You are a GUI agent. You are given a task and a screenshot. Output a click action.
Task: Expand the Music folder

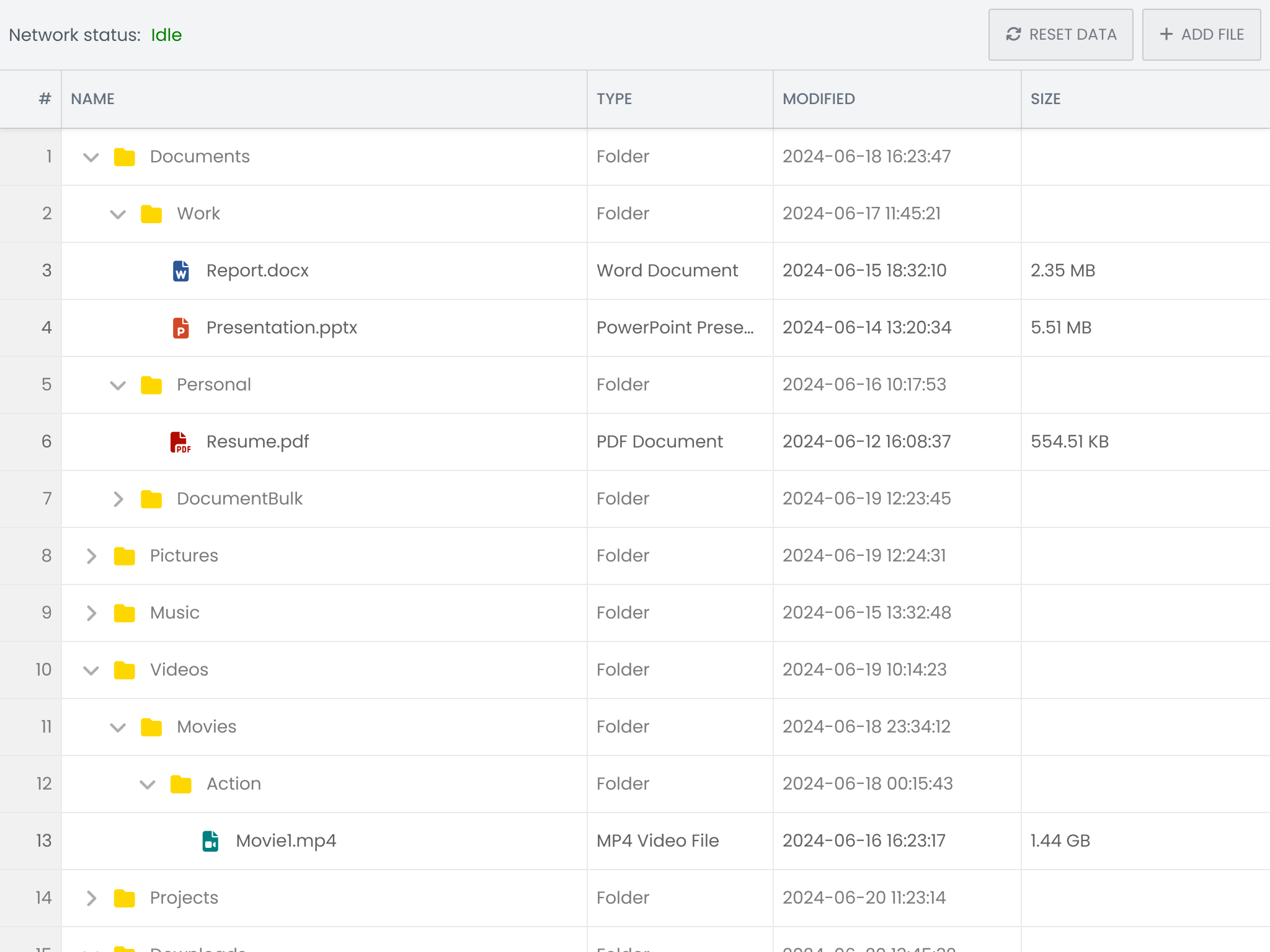(x=91, y=613)
